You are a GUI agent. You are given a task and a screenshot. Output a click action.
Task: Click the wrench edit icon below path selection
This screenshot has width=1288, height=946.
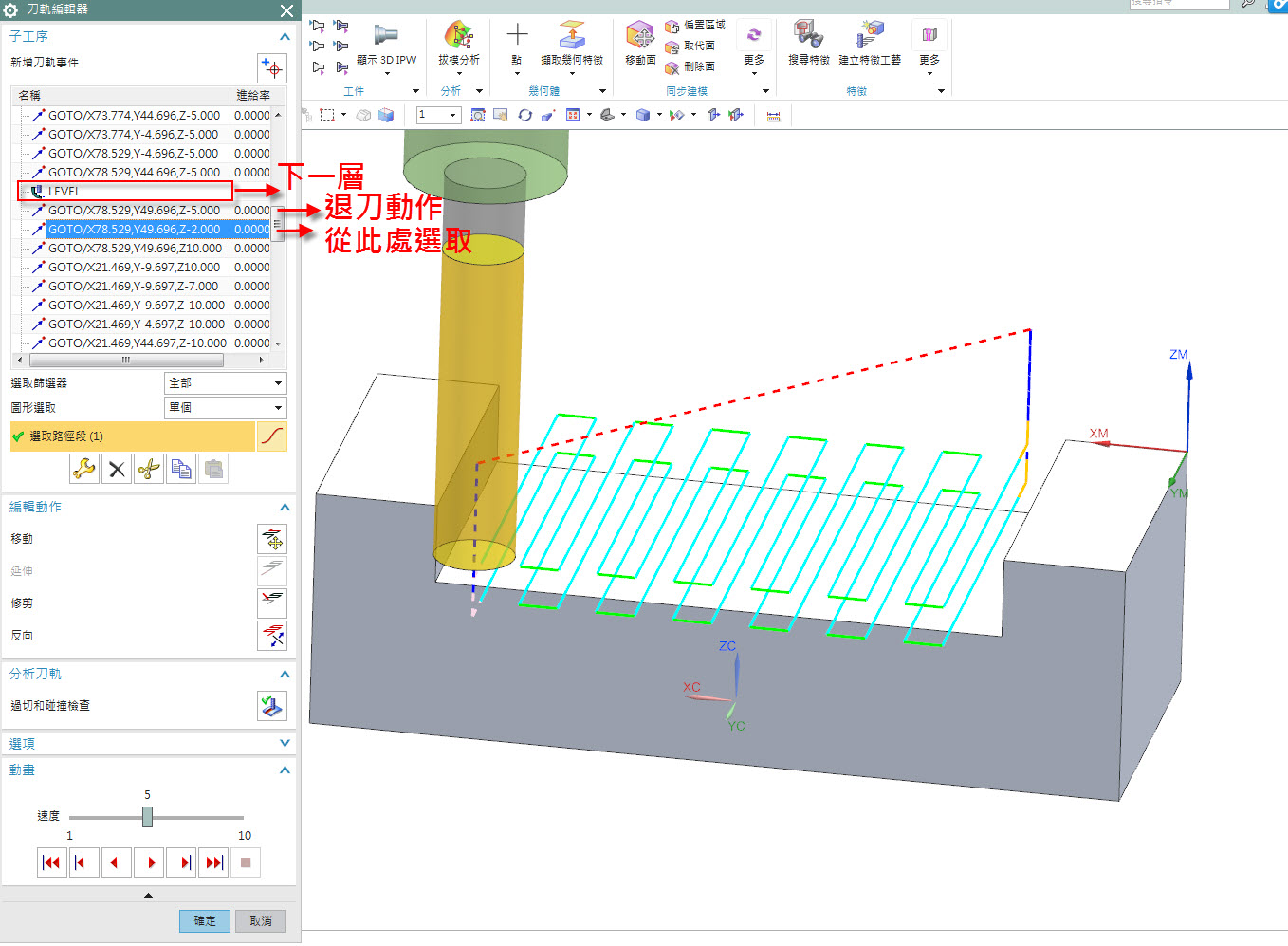84,469
